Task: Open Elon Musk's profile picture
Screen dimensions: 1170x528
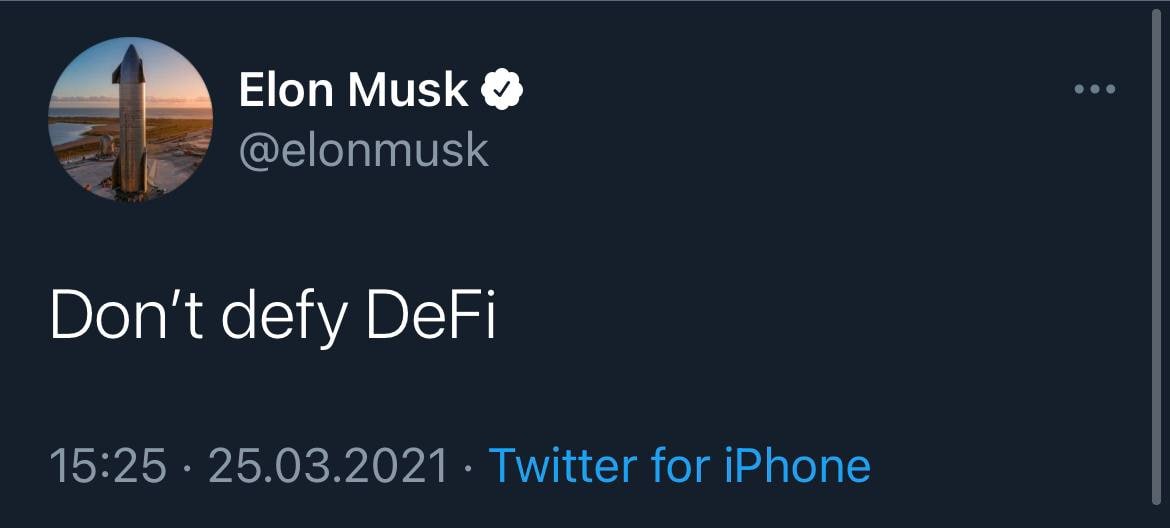Action: pyautogui.click(x=130, y=120)
